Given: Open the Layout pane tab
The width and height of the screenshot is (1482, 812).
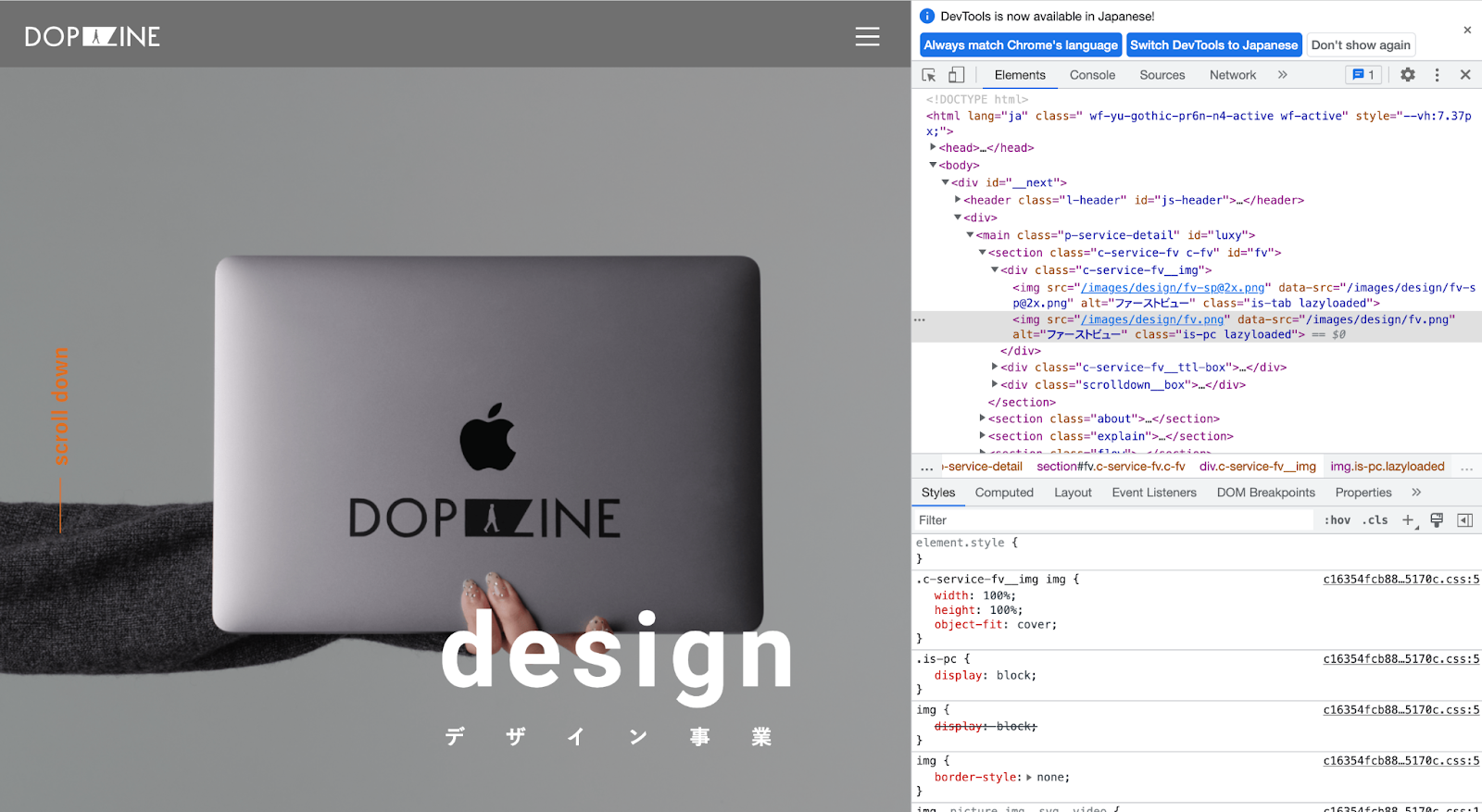Looking at the screenshot, I should (1073, 493).
